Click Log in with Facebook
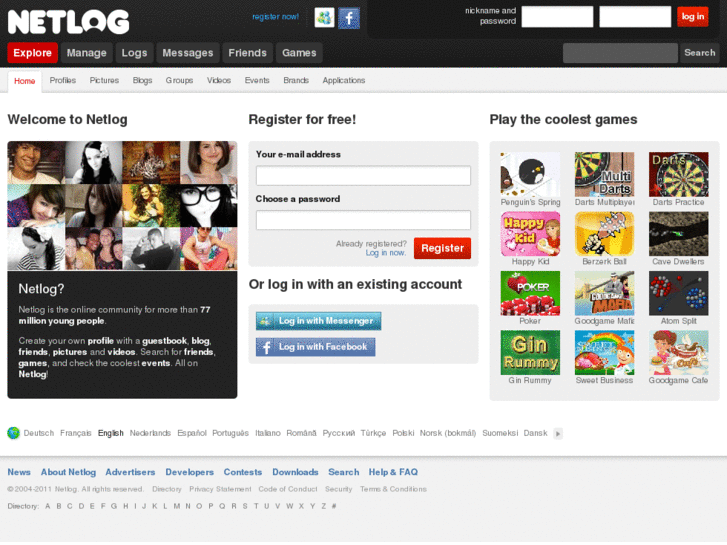The height and width of the screenshot is (545, 727). point(315,347)
